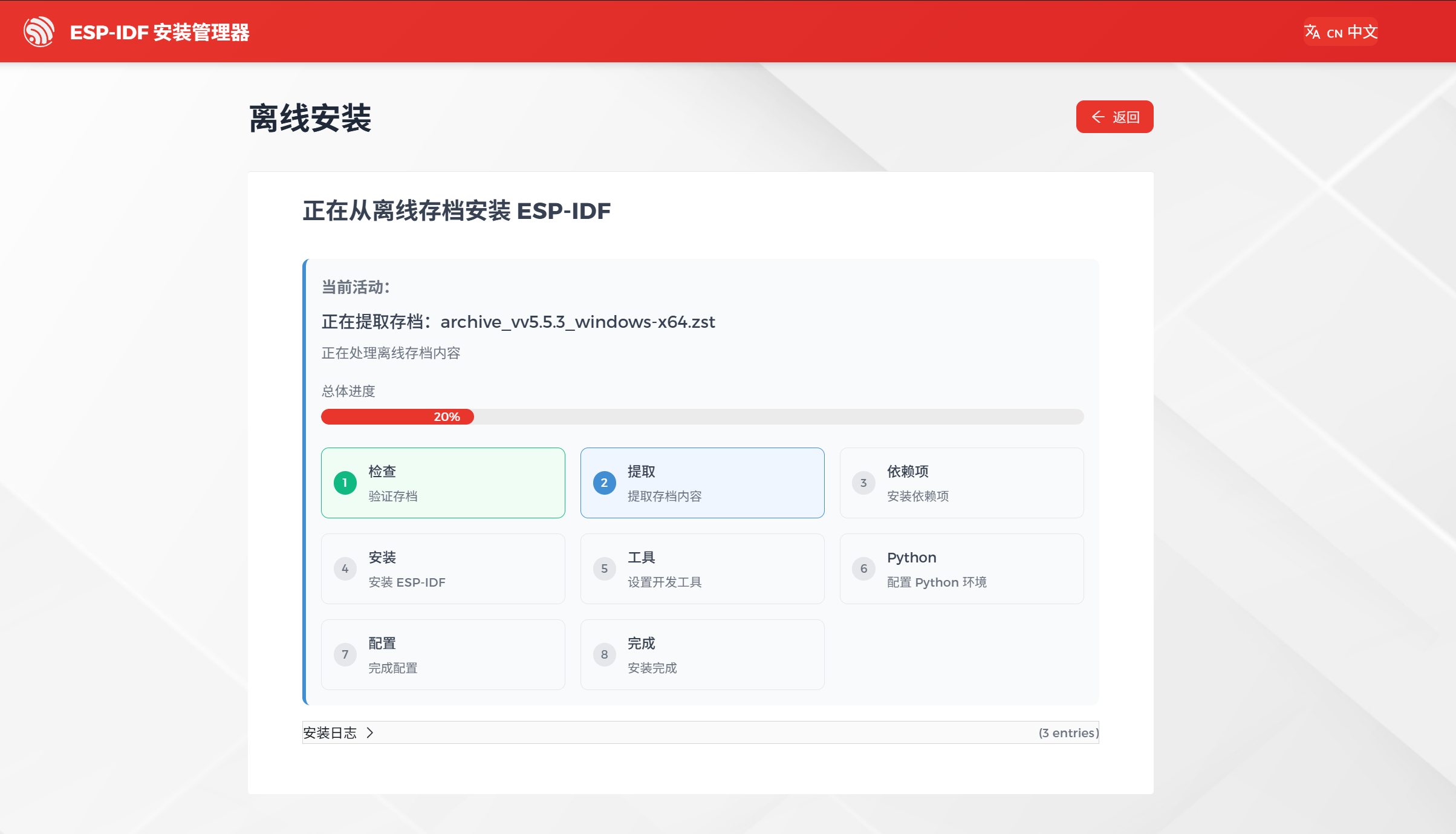Click the (3 entries) log count
The height and width of the screenshot is (834, 1456).
tap(1068, 733)
